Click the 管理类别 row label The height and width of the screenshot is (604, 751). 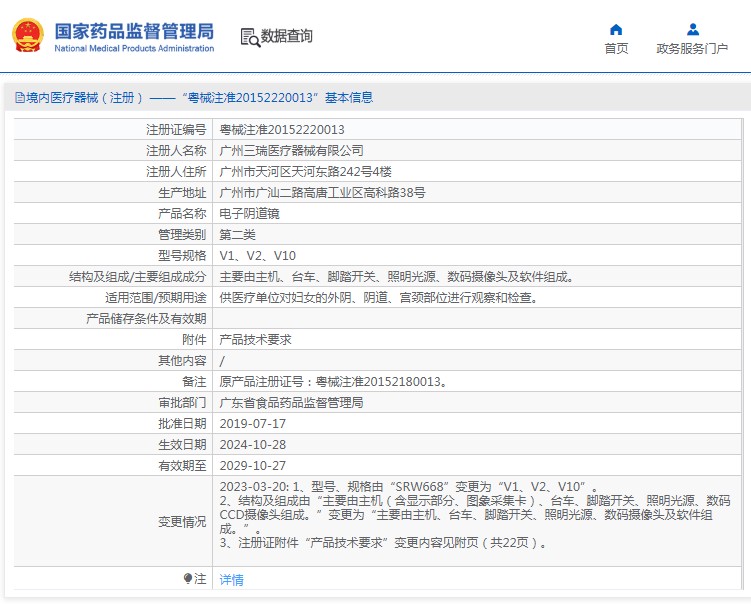click(x=182, y=235)
